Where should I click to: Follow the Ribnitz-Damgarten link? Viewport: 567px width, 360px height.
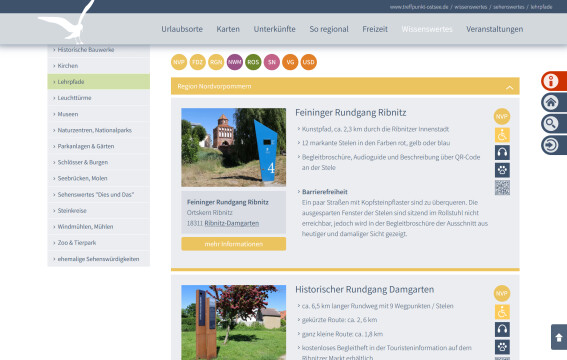(232, 223)
